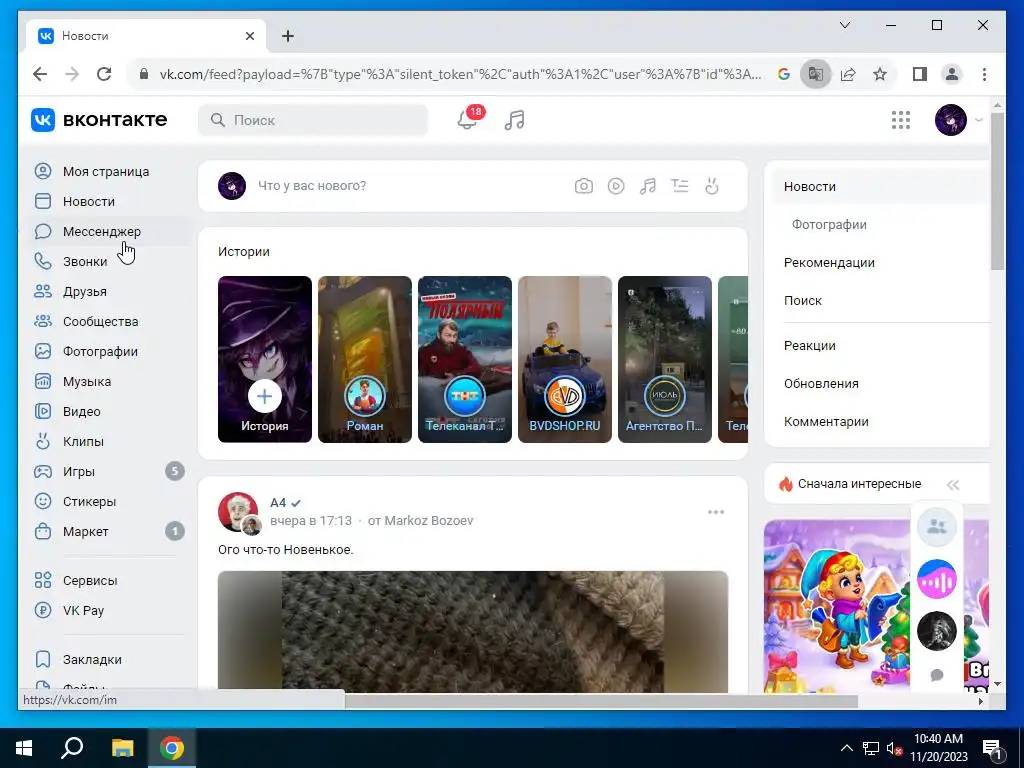Open notifications bell with 18 badge
Image resolution: width=1024 pixels, height=768 pixels.
469,119
